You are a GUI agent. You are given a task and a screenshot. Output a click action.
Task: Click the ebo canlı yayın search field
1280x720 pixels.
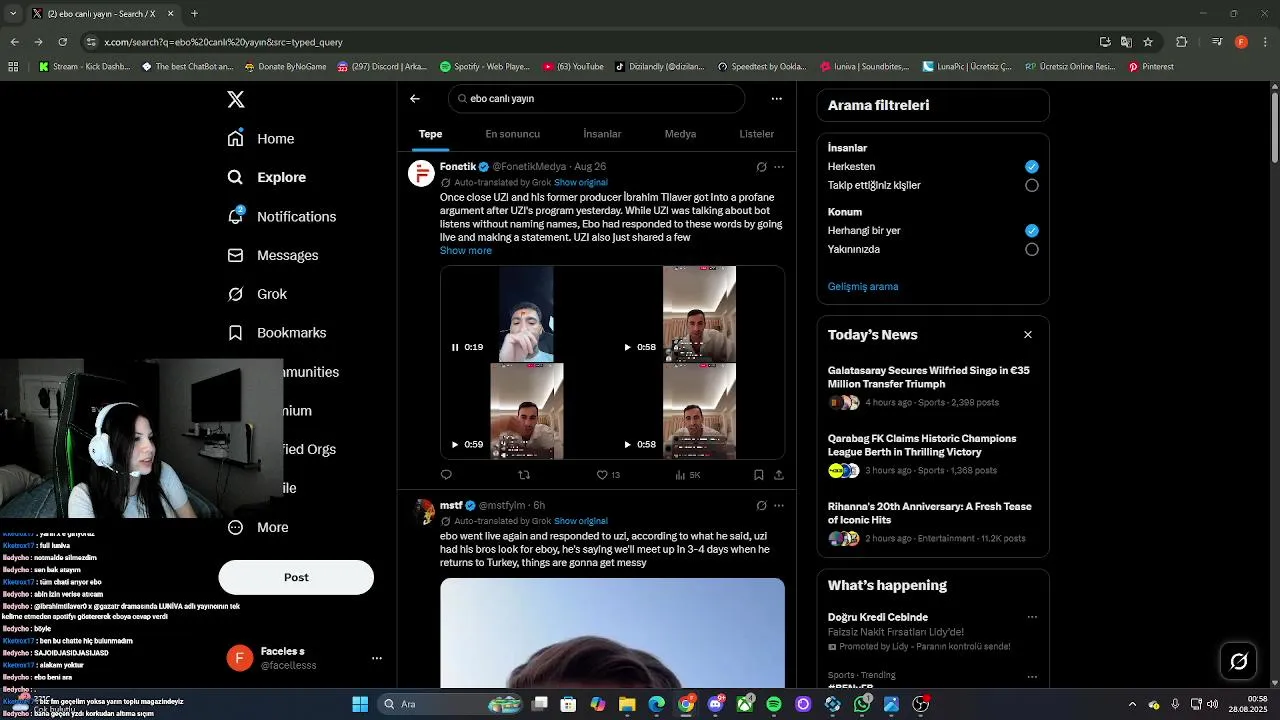point(596,99)
